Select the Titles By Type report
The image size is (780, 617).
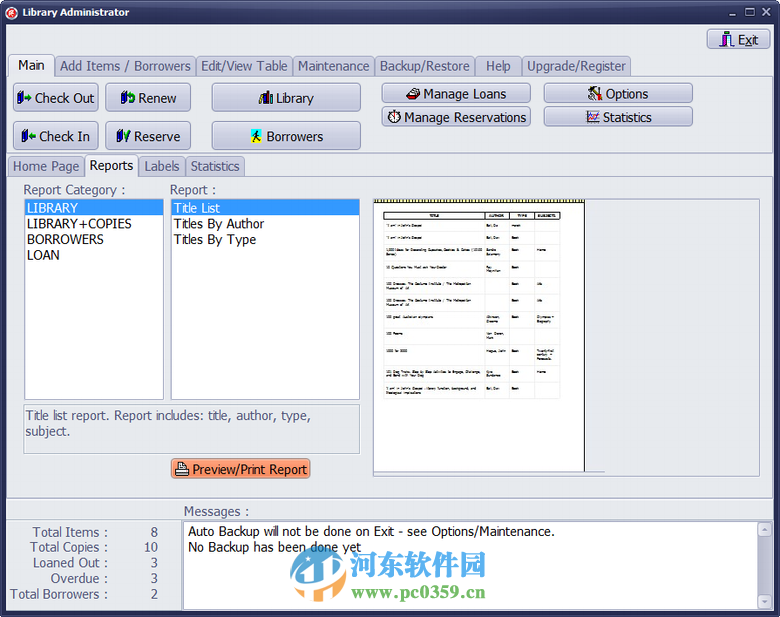[265, 239]
